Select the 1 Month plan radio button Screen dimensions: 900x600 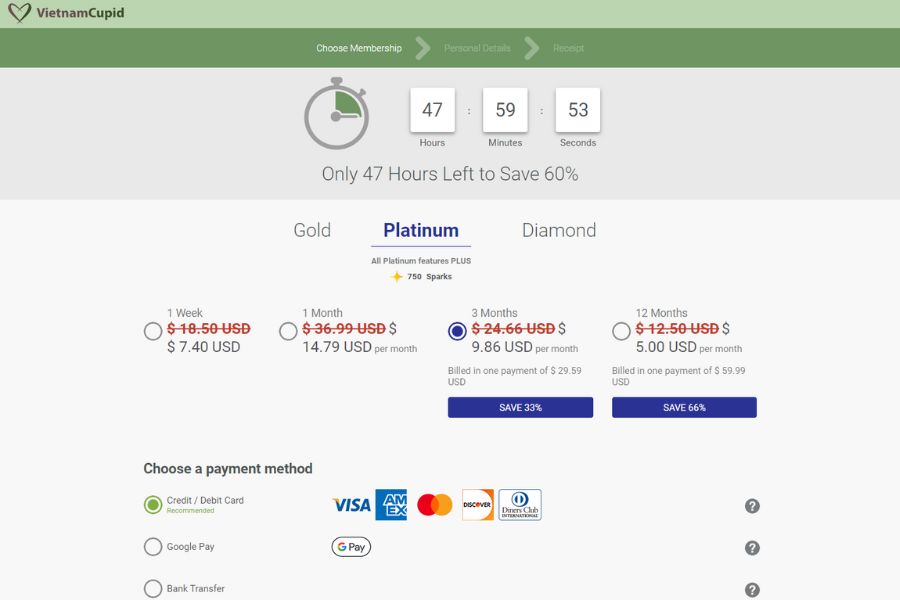288,331
